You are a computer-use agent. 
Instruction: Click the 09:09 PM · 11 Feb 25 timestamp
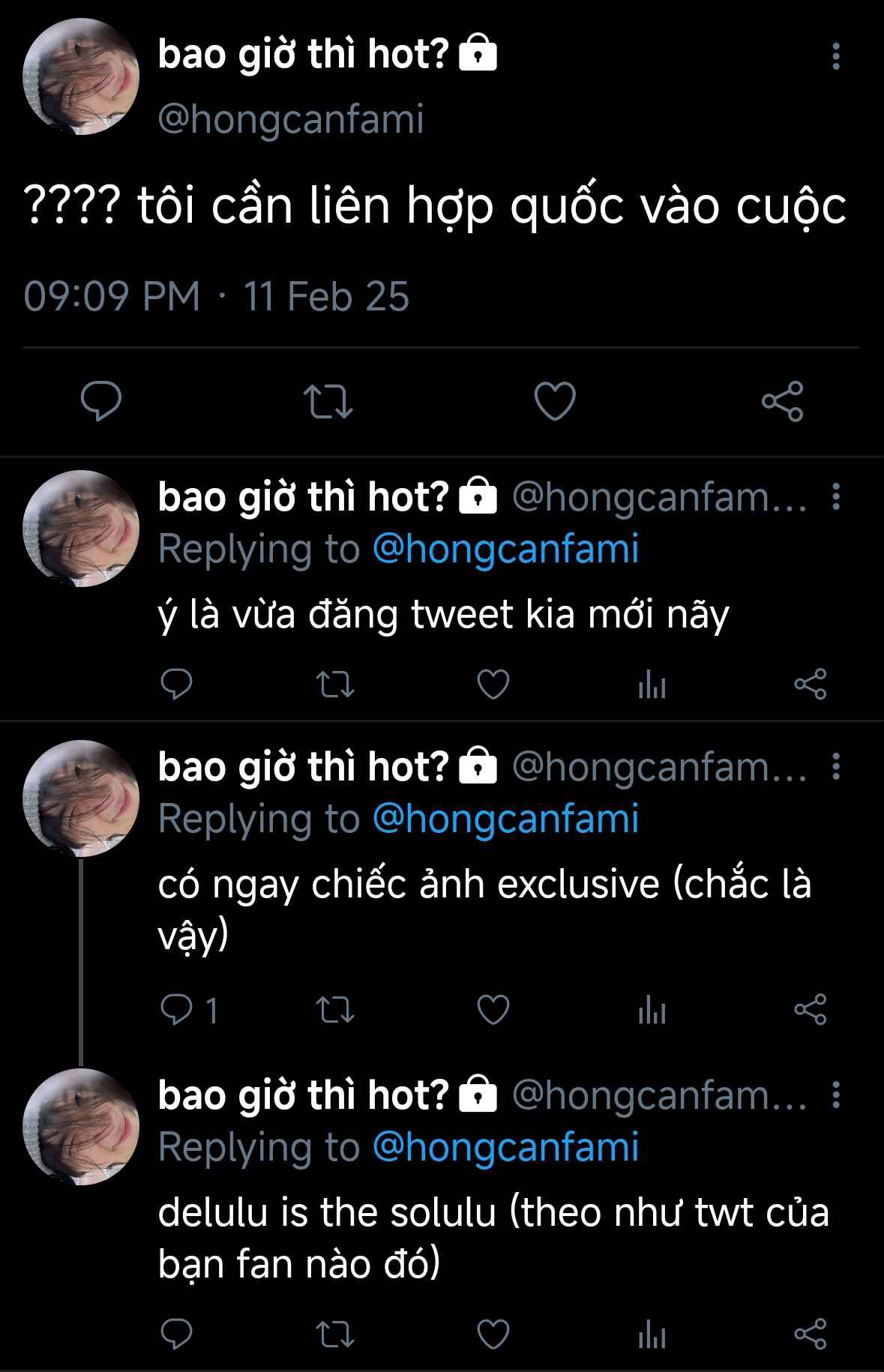(x=217, y=296)
